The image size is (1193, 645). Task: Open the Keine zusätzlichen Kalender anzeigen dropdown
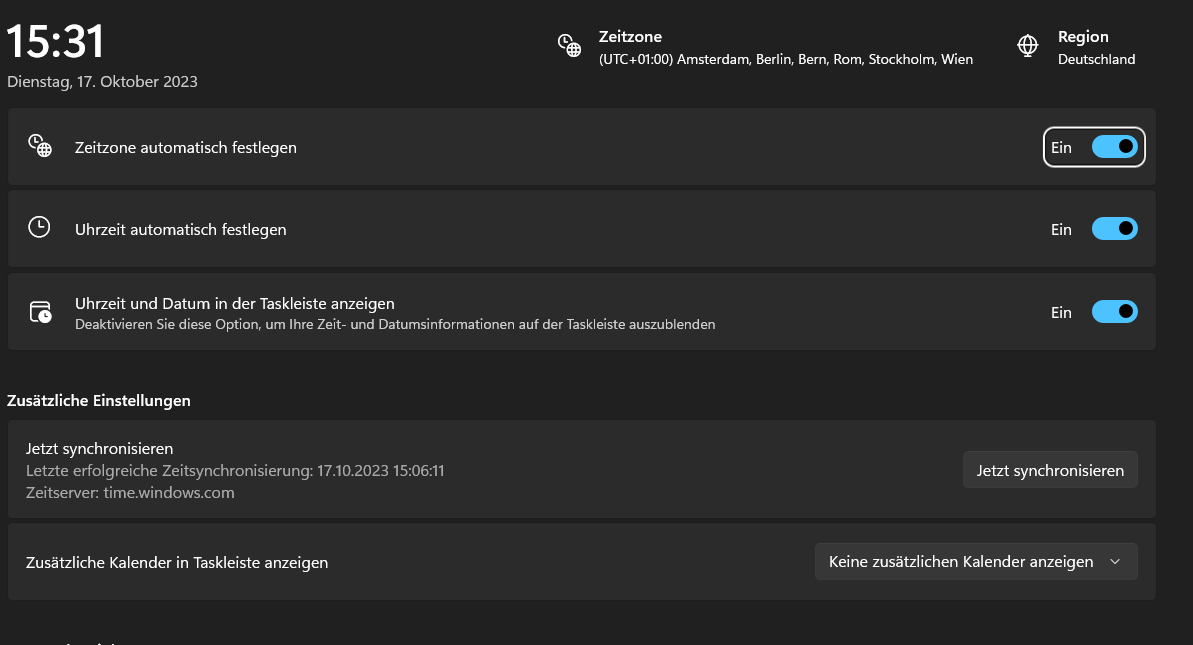pos(976,562)
